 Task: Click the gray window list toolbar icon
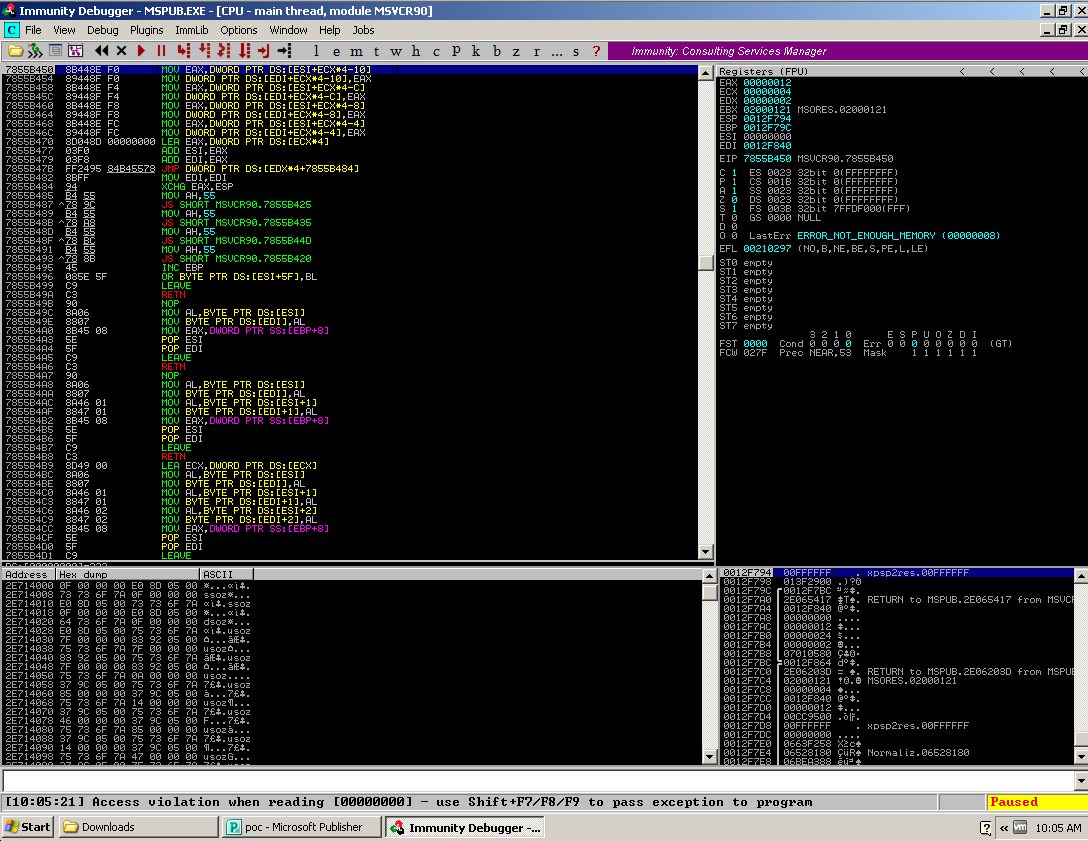[x=56, y=51]
